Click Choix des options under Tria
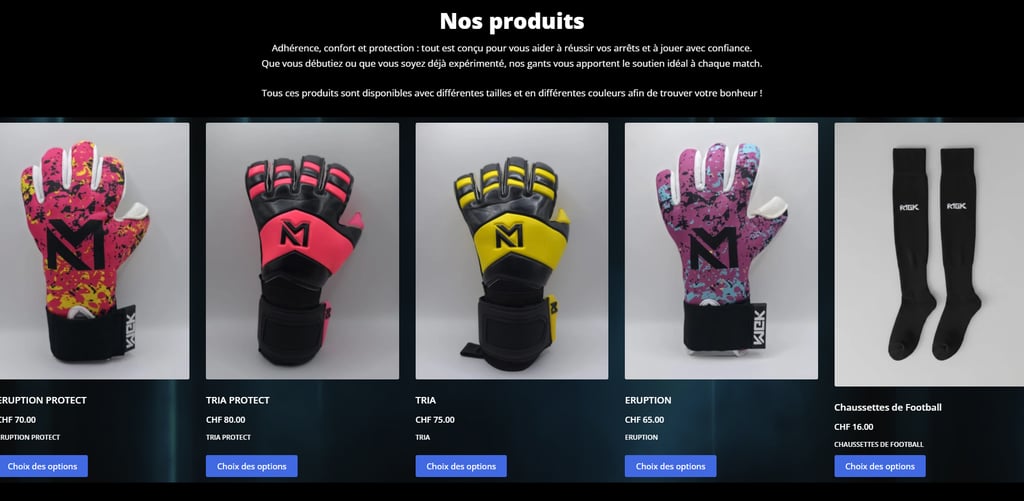The height and width of the screenshot is (501, 1024). click(x=461, y=466)
